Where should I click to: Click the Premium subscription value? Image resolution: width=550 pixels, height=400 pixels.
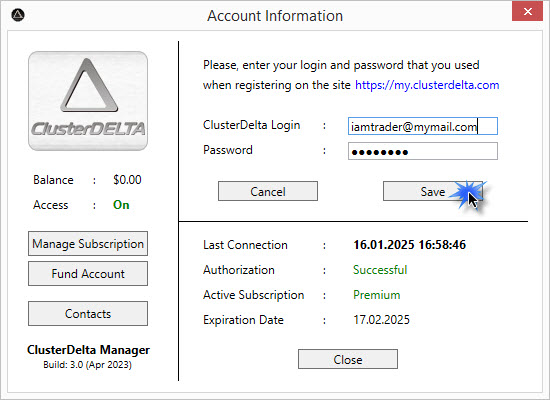pyautogui.click(x=376, y=295)
